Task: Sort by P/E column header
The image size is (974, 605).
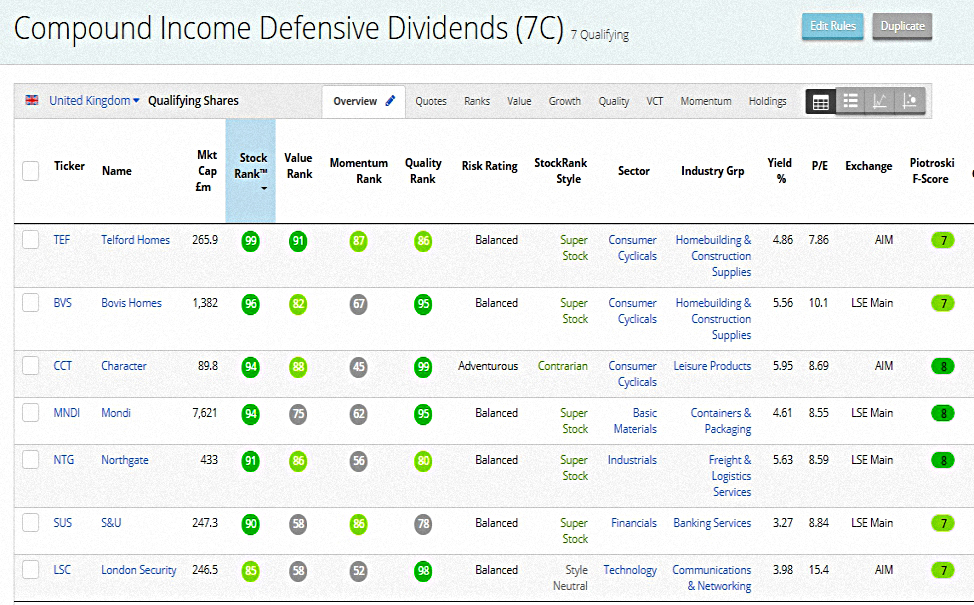Action: click(x=819, y=166)
